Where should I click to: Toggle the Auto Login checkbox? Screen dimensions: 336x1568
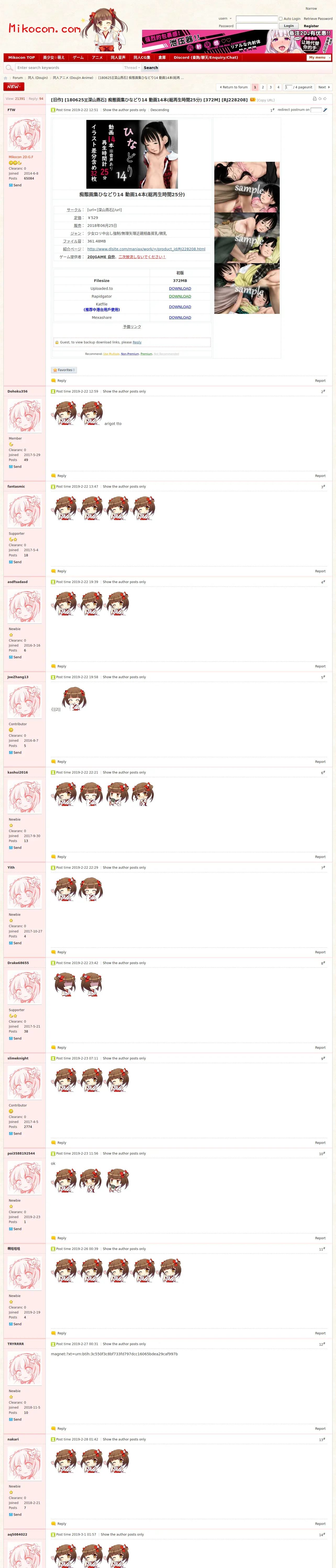pyautogui.click(x=281, y=19)
